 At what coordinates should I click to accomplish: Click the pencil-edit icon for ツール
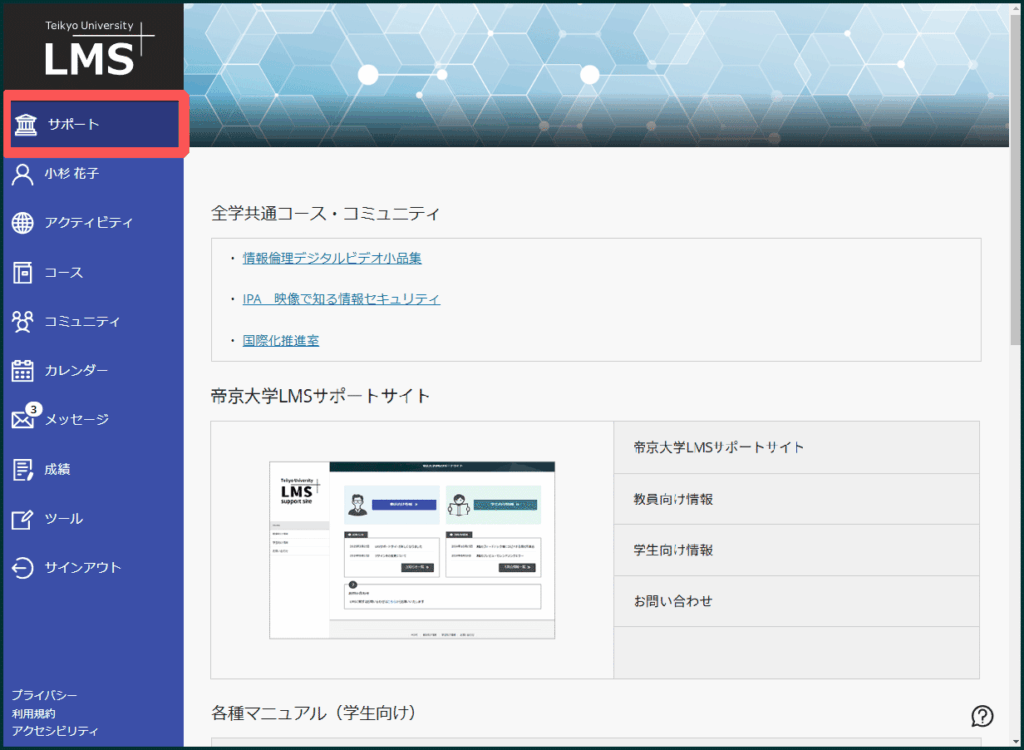pos(23,519)
